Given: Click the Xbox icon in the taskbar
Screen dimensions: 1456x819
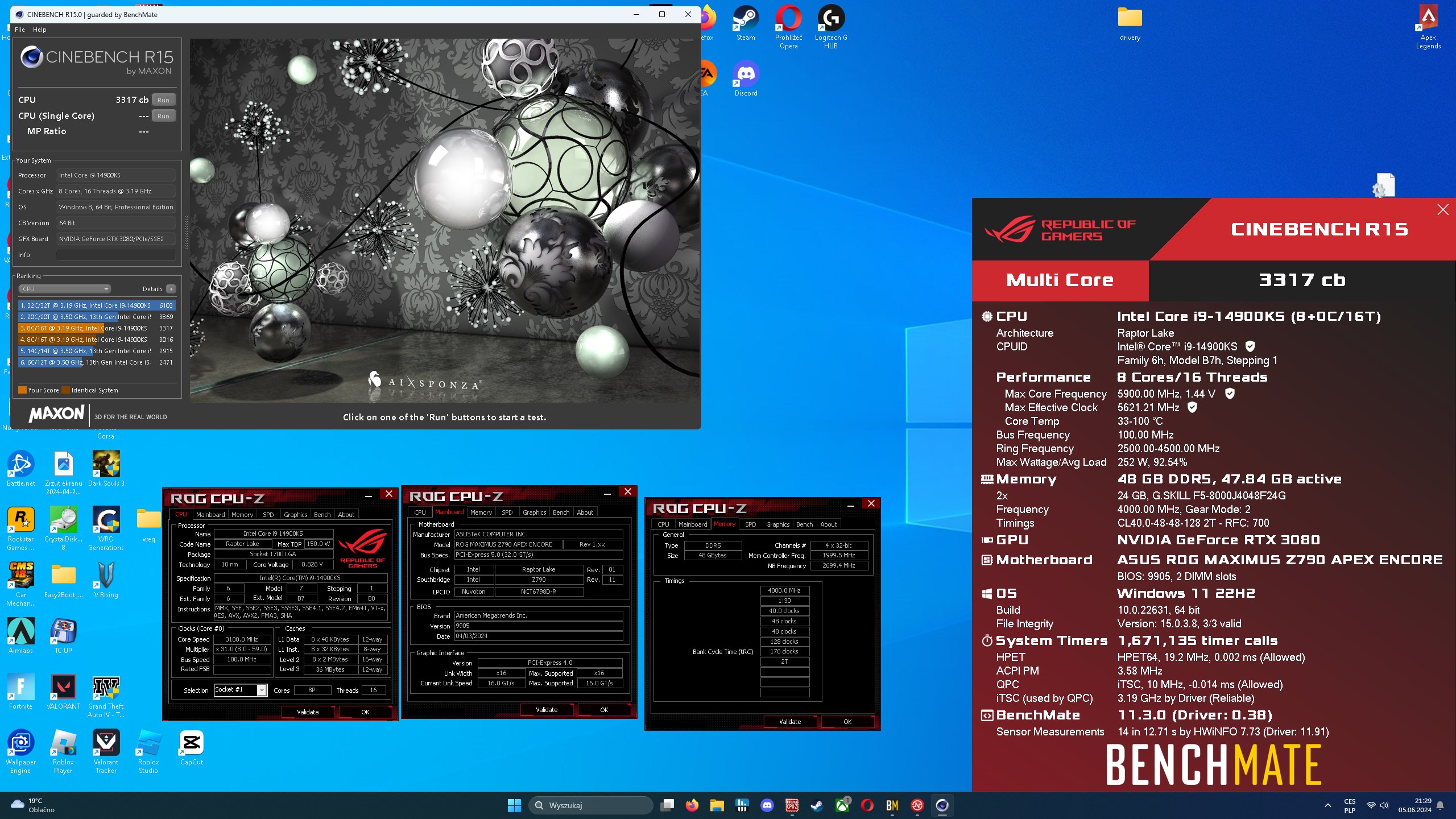Looking at the screenshot, I should 842,805.
